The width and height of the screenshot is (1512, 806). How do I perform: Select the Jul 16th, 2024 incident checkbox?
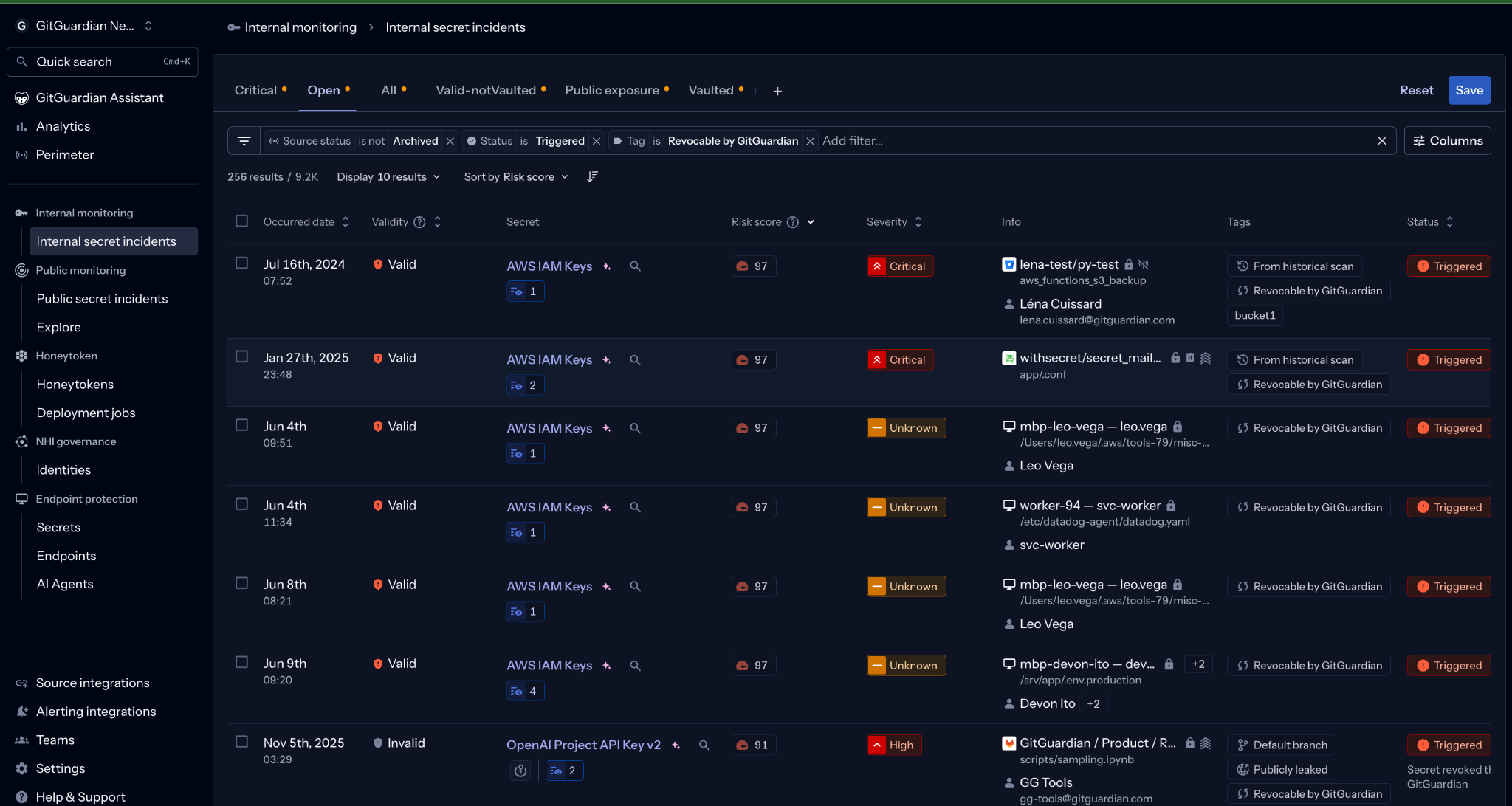[x=241, y=263]
